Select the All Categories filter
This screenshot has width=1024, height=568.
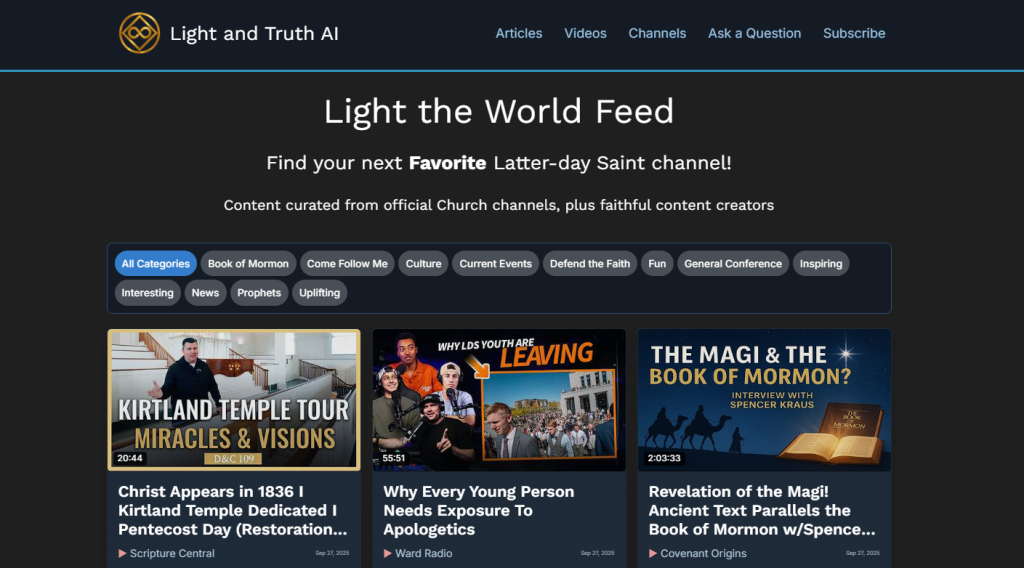[x=155, y=264]
